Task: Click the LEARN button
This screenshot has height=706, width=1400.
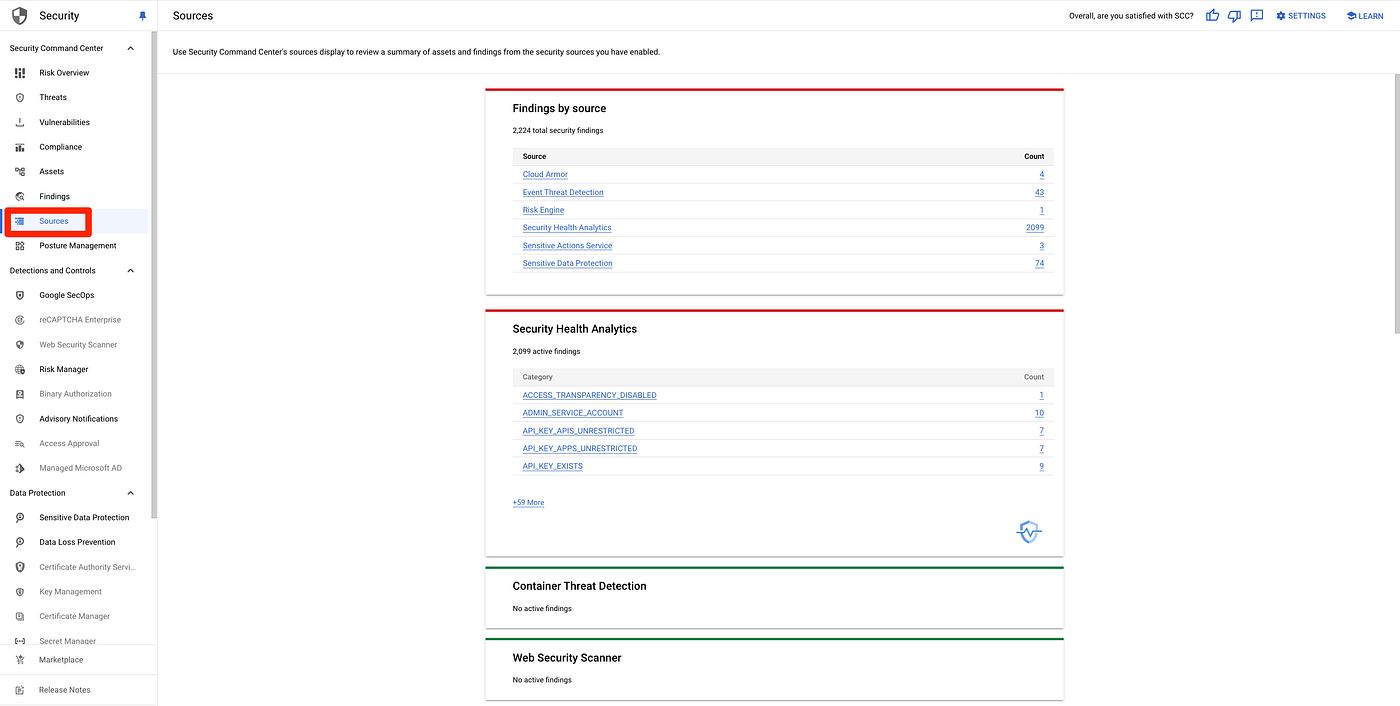Action: (x=1365, y=16)
